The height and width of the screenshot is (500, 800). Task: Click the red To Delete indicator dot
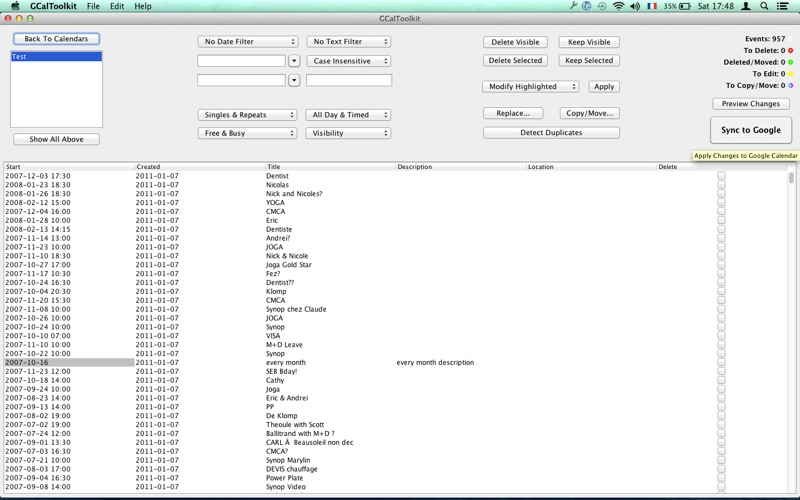(x=790, y=51)
